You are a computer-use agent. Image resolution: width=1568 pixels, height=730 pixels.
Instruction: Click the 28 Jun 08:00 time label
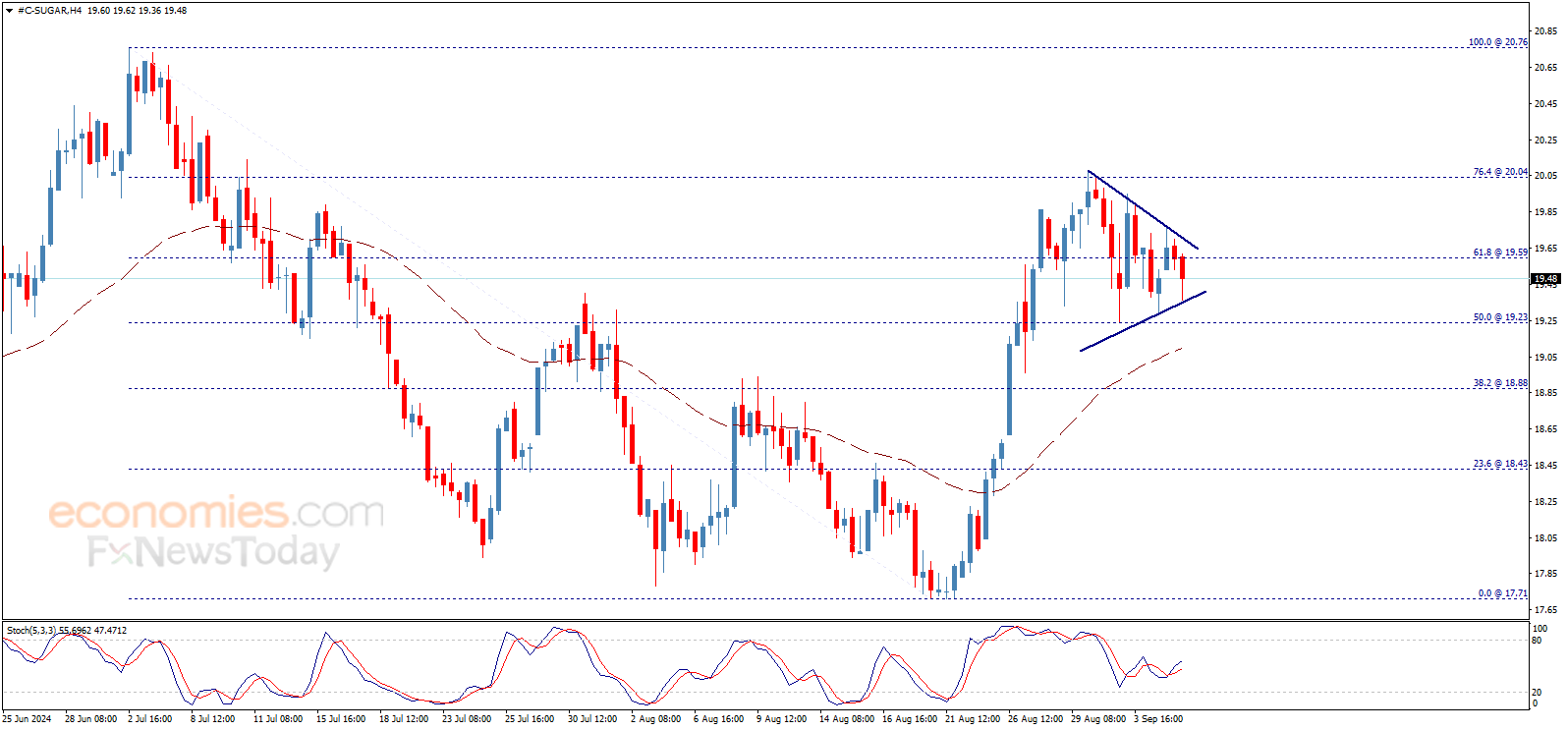(90, 719)
